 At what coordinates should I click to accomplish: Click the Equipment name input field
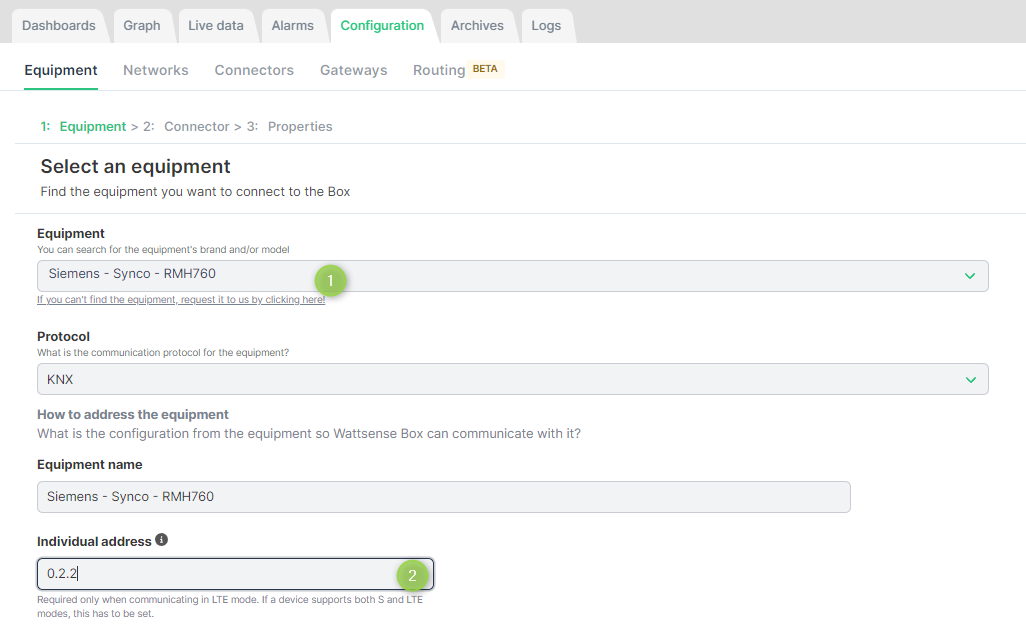(444, 497)
